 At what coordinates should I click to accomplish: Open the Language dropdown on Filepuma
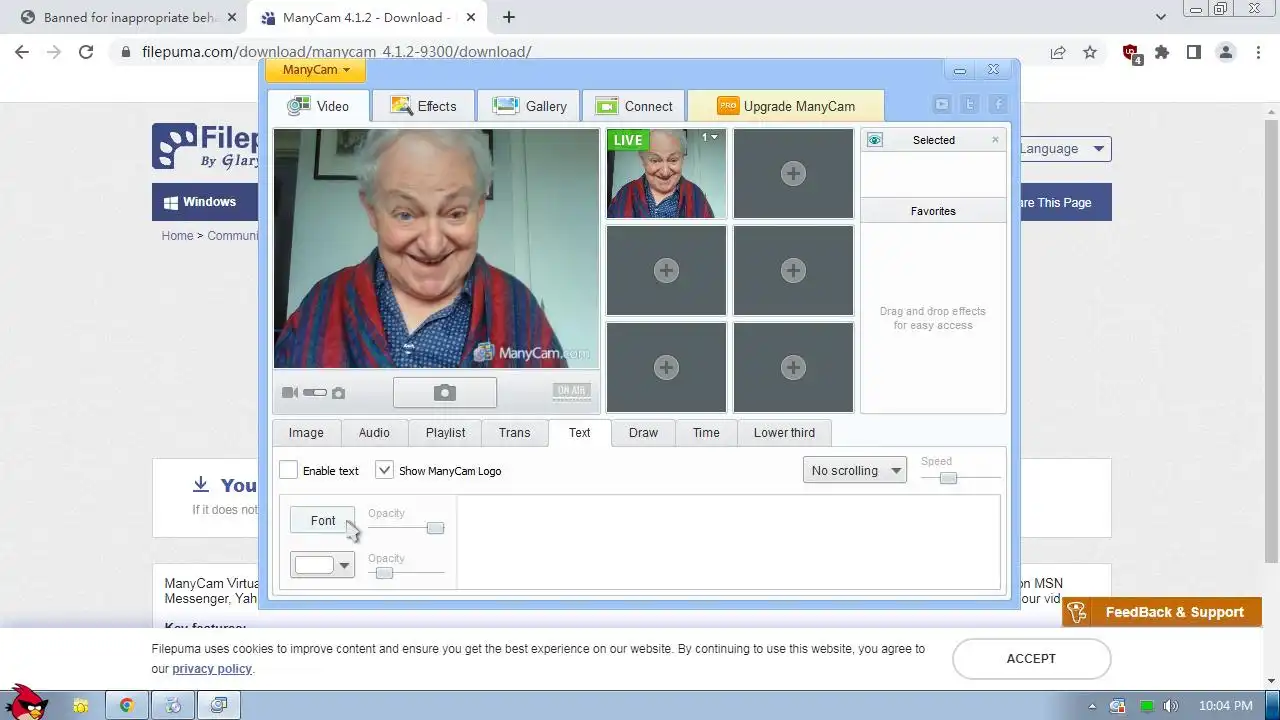(x=1061, y=149)
